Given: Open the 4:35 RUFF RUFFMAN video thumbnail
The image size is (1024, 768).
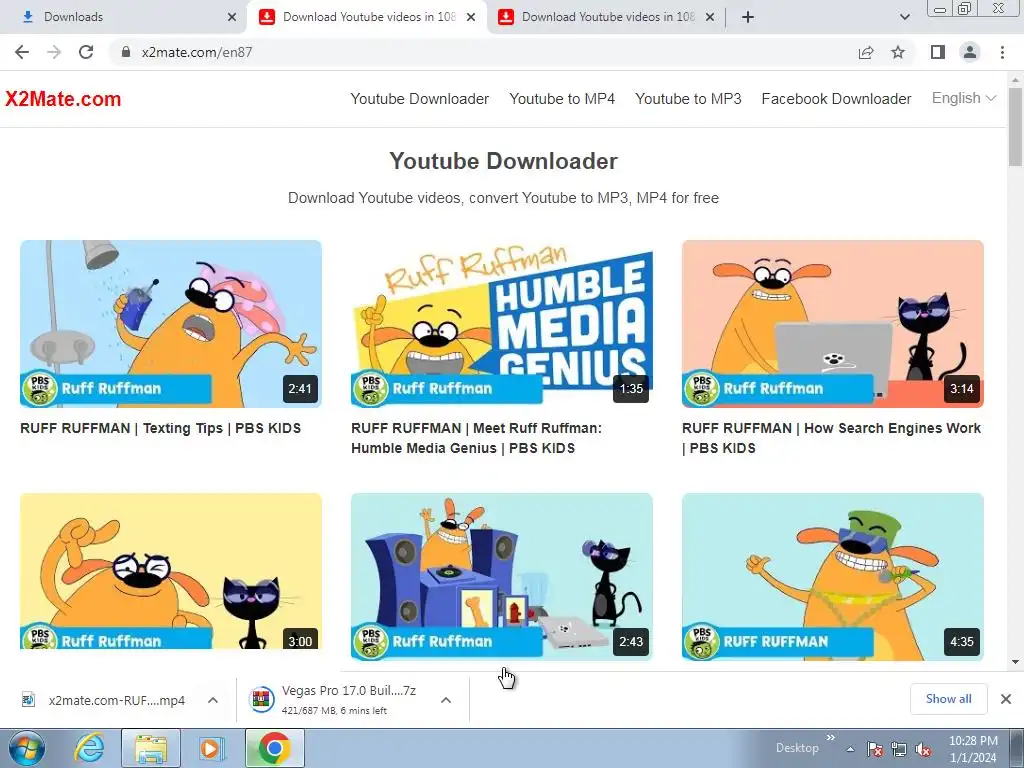Looking at the screenshot, I should click(833, 577).
